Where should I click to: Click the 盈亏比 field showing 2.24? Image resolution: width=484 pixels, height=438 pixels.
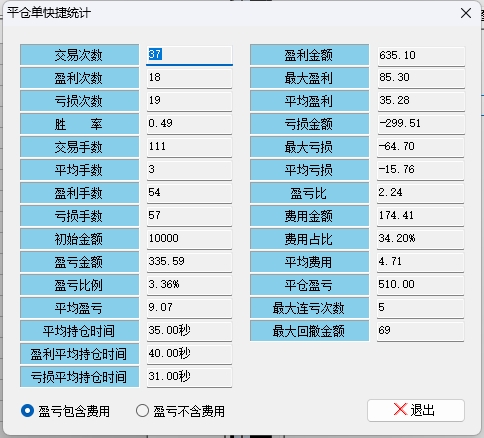pos(421,193)
